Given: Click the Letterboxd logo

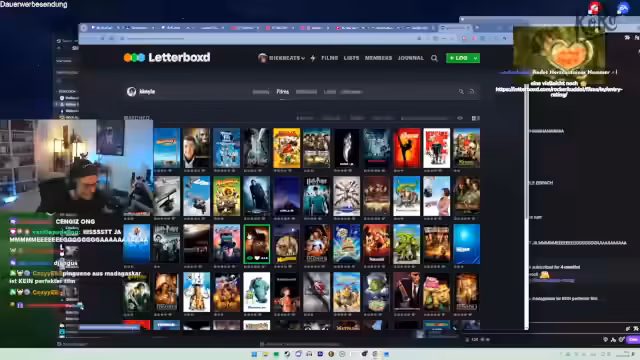Looking at the screenshot, I should click(x=167, y=58).
